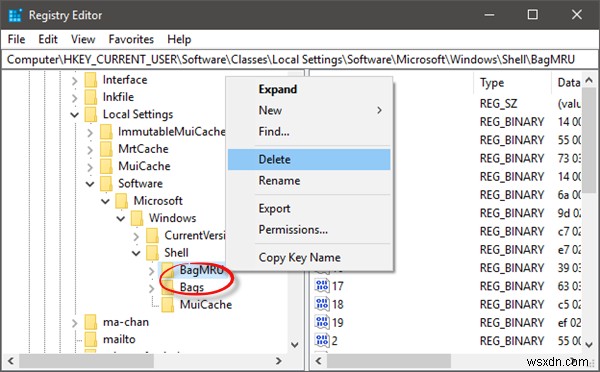Select the Microsoft folder icon
The image size is (600, 372).
tap(121, 201)
